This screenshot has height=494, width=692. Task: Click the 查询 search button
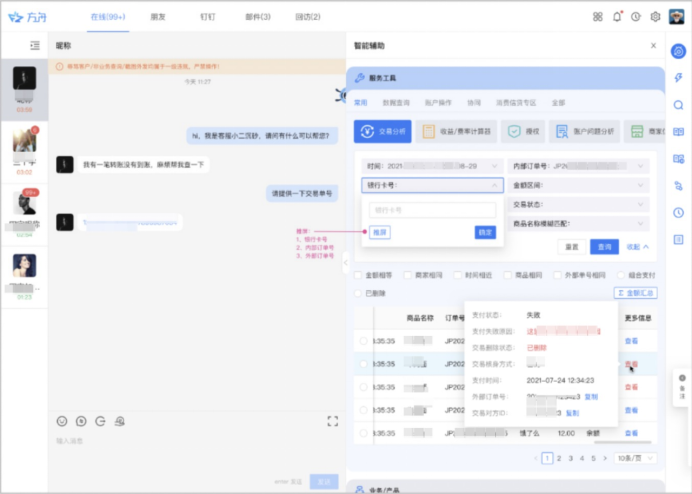coord(603,245)
